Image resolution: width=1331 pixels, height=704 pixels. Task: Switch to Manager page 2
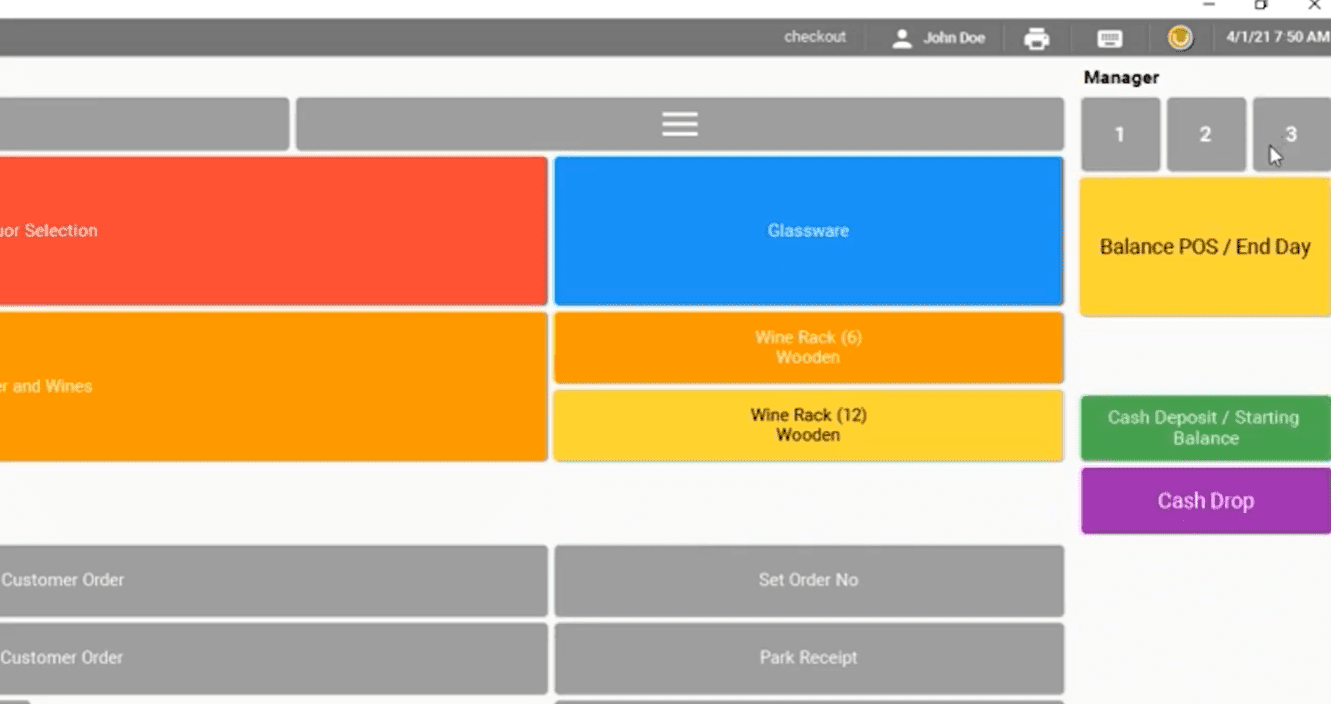pos(1205,134)
